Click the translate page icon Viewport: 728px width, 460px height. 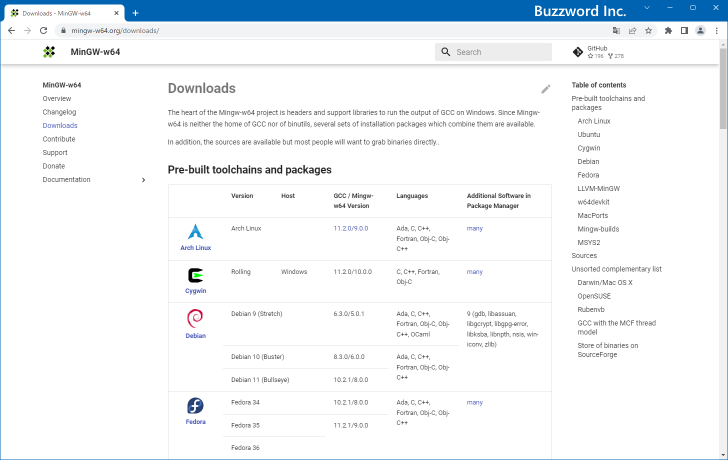[x=616, y=31]
